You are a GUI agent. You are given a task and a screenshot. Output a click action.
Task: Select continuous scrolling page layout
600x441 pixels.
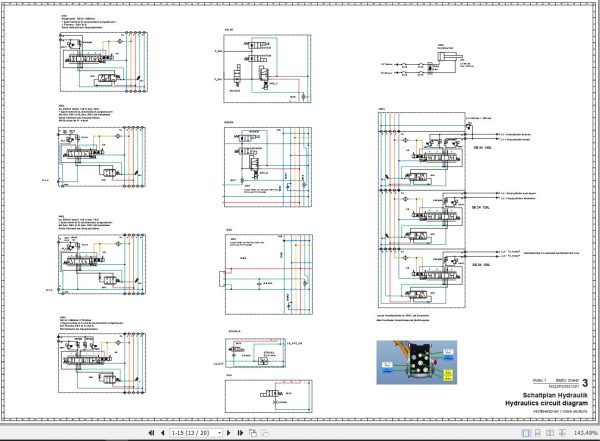538,433
